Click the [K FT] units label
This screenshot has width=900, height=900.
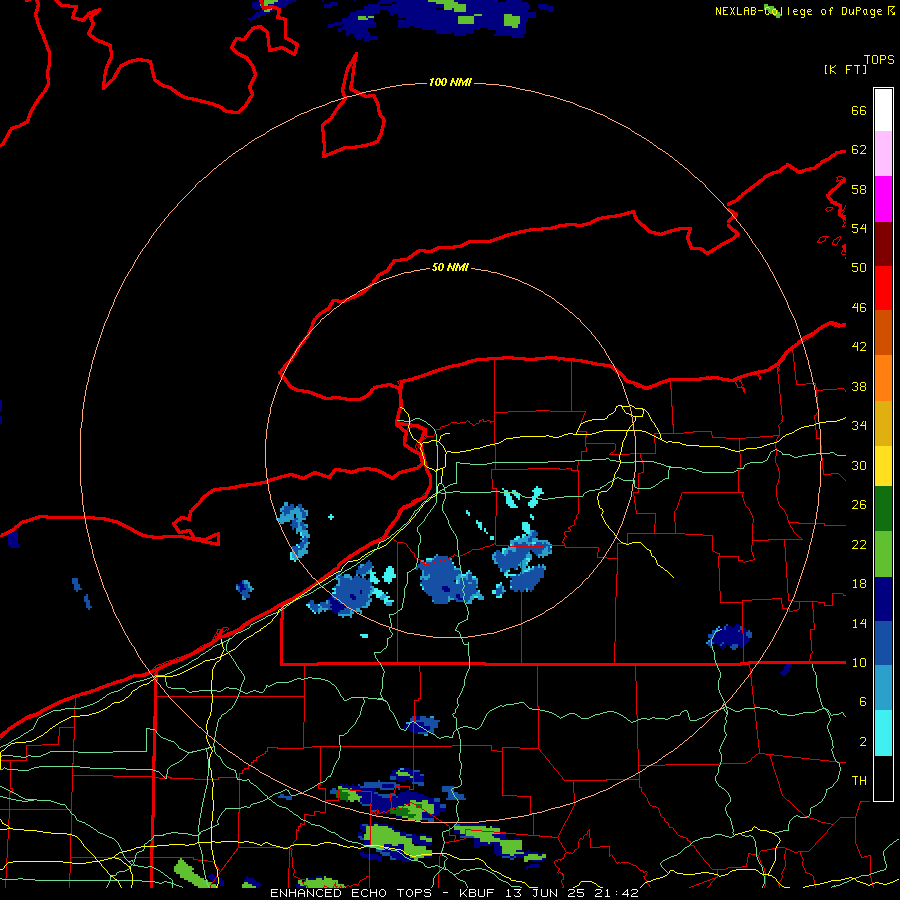pyautogui.click(x=845, y=69)
